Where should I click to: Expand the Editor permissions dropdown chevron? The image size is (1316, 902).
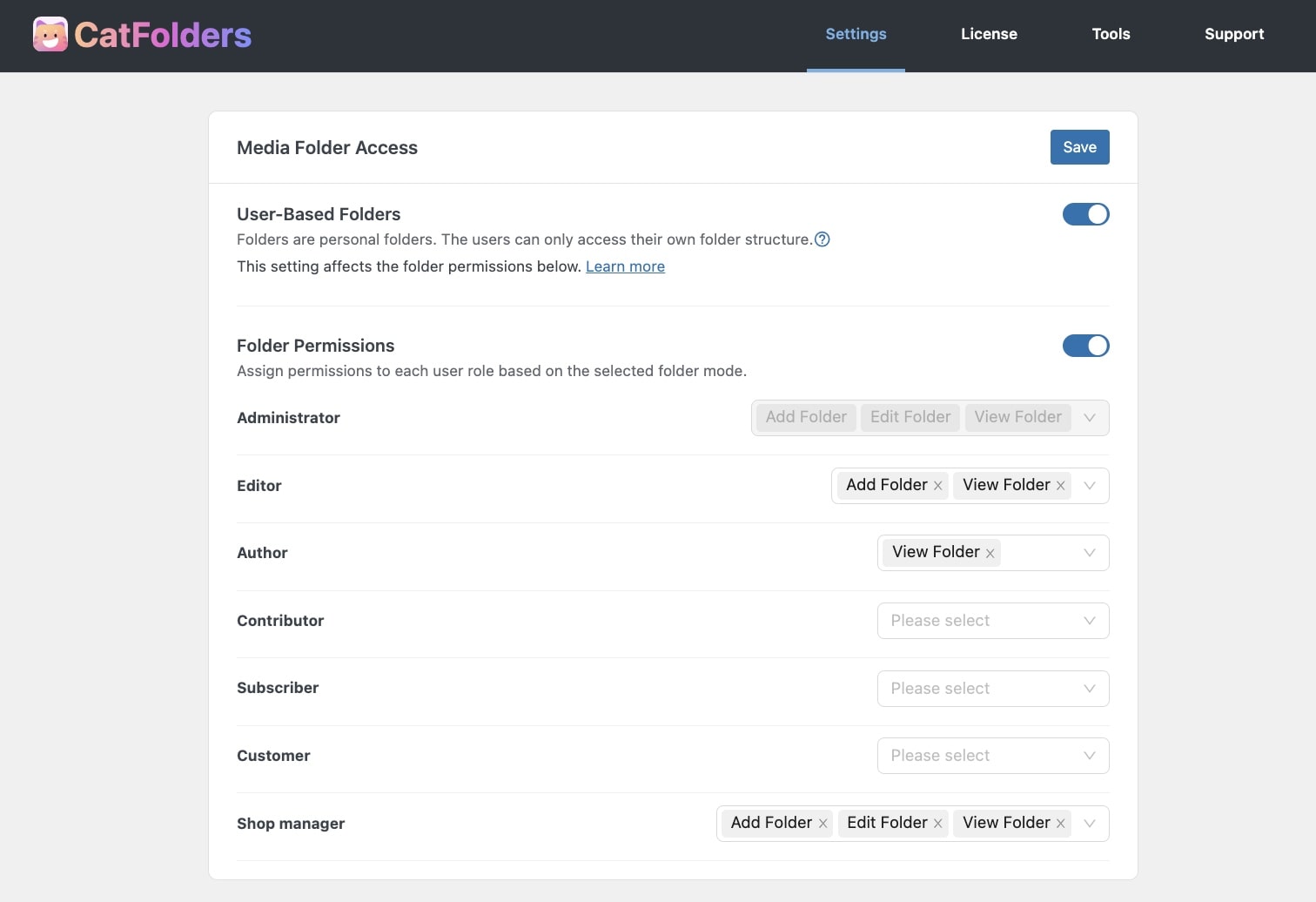coord(1090,485)
